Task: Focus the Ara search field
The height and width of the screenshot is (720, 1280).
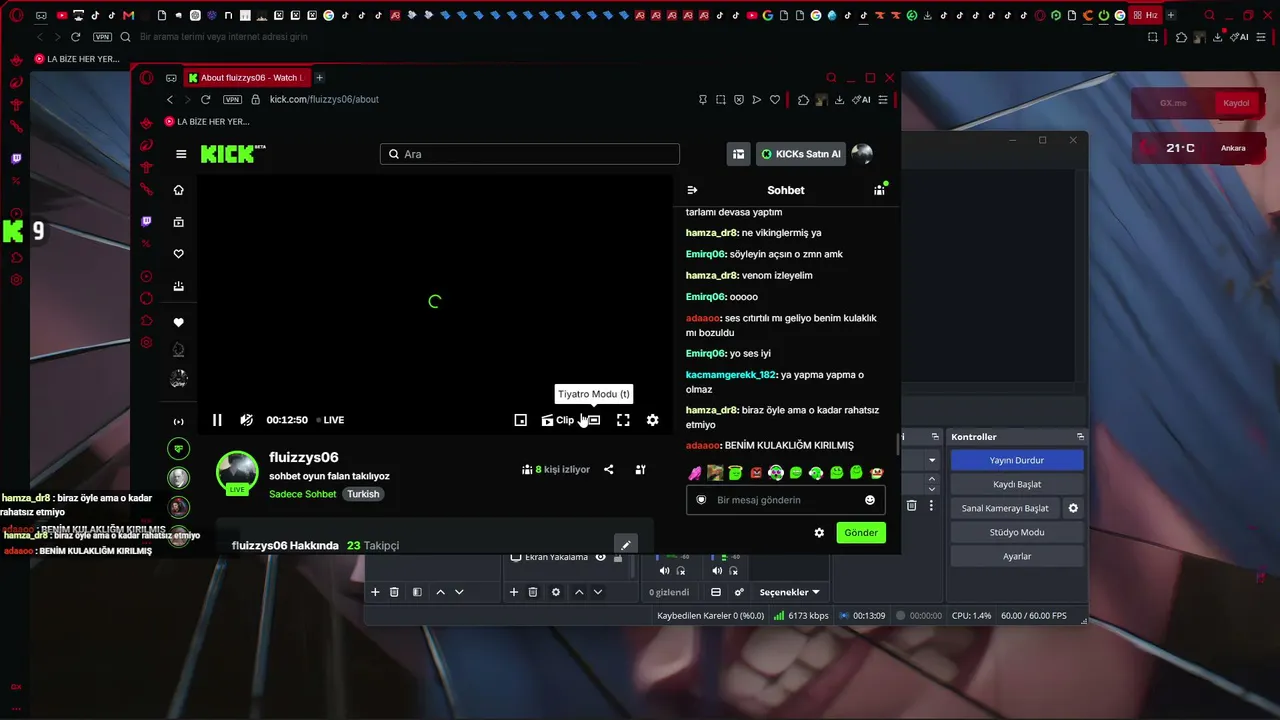Action: (530, 154)
